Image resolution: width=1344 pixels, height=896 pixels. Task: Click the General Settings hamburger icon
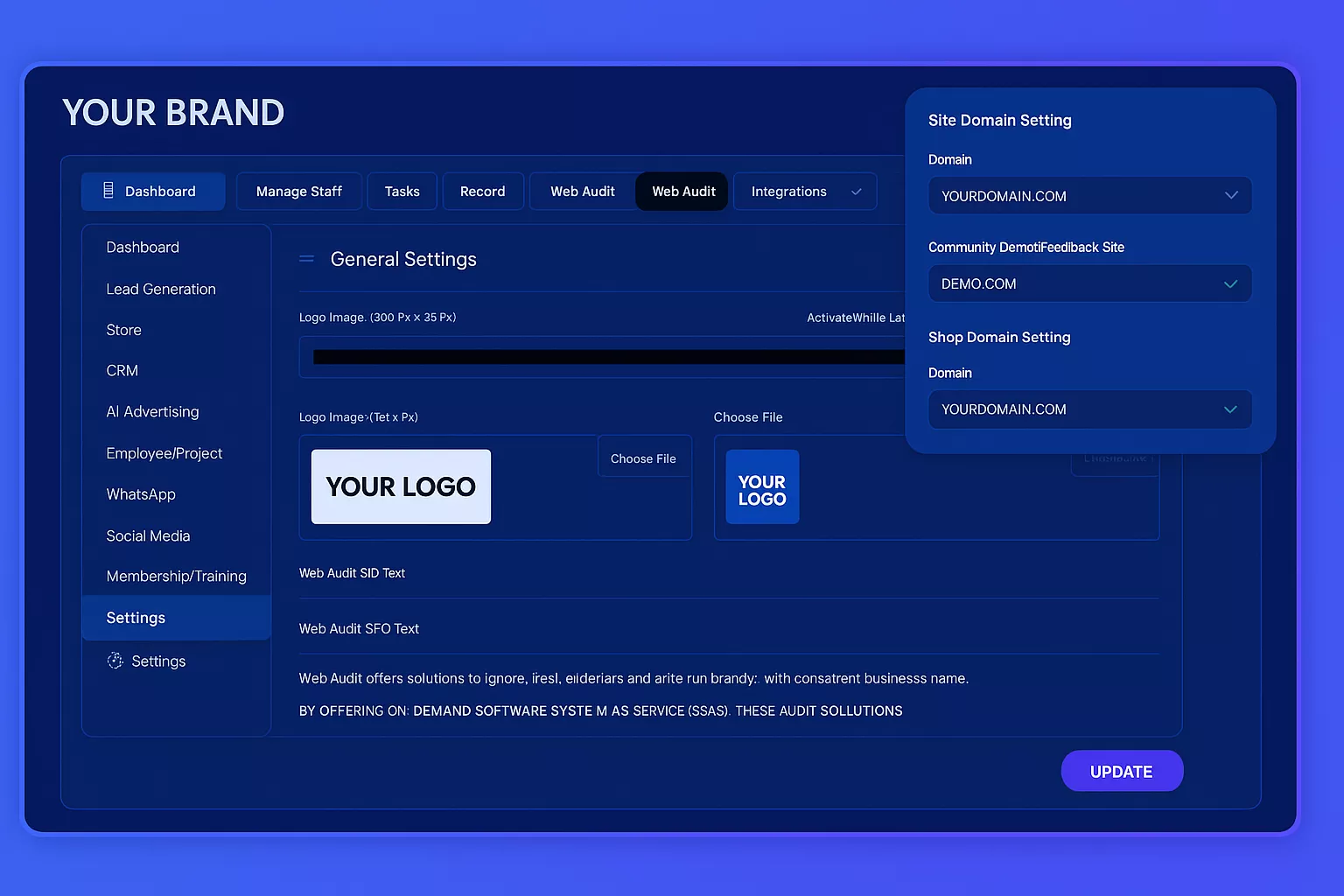click(x=306, y=259)
